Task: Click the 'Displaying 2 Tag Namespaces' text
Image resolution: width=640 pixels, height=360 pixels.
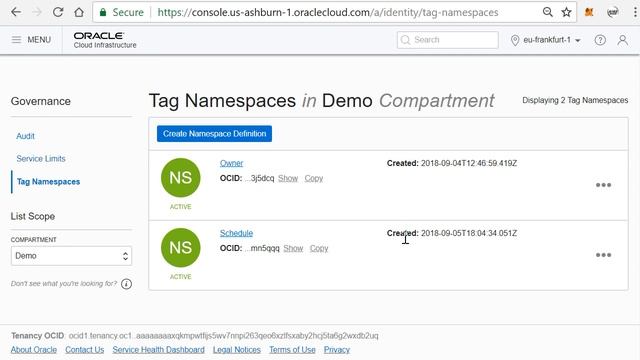Action: 575,100
